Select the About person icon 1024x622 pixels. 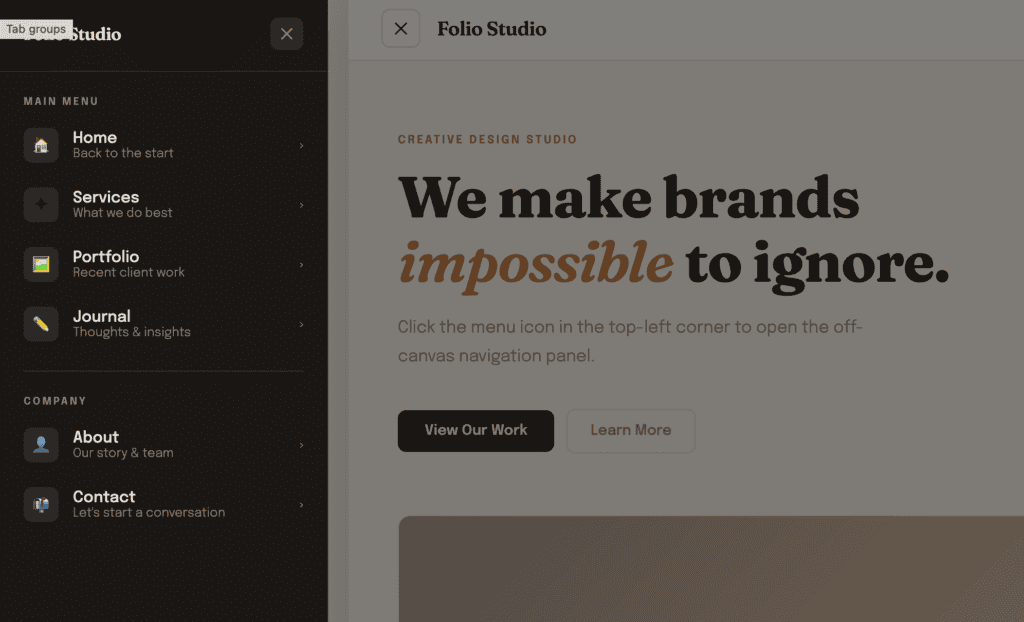click(x=40, y=445)
